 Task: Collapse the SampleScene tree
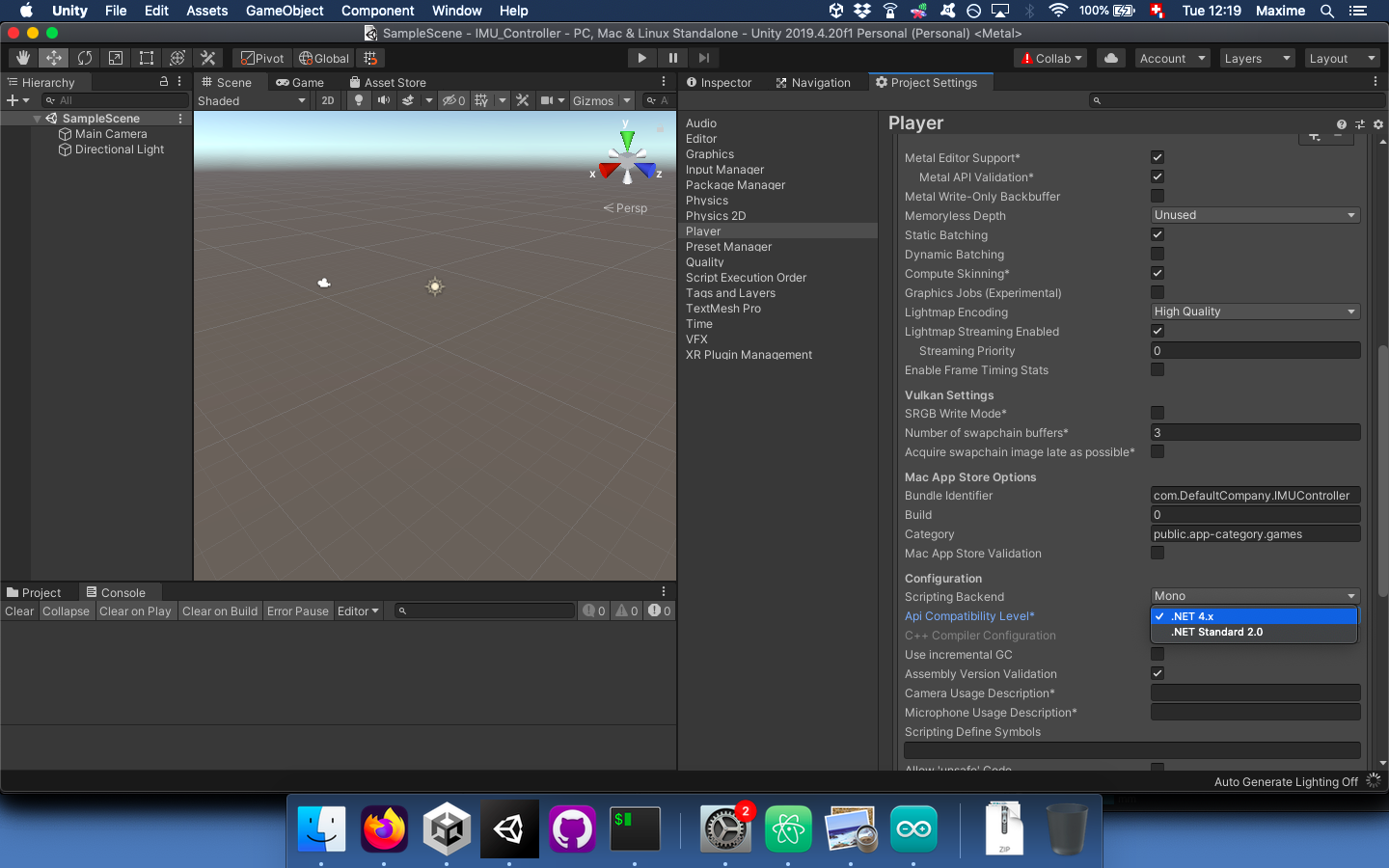click(x=37, y=119)
